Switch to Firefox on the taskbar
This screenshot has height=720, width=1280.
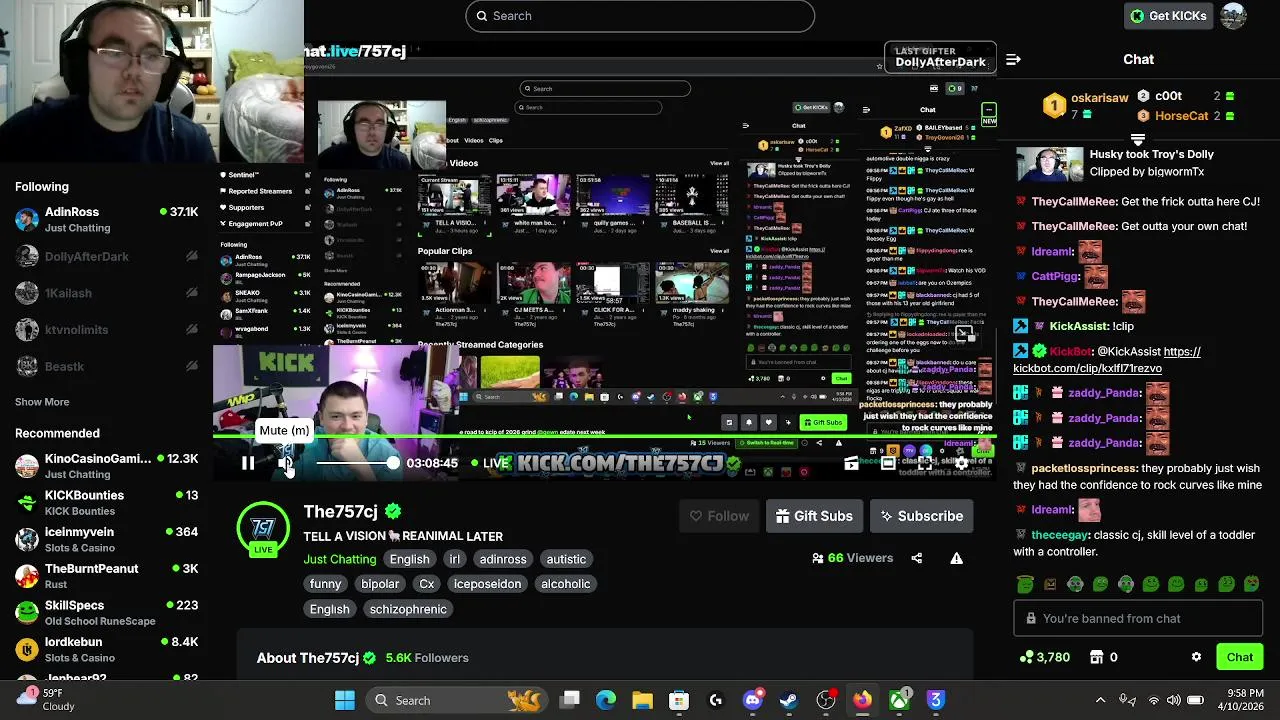click(x=862, y=700)
